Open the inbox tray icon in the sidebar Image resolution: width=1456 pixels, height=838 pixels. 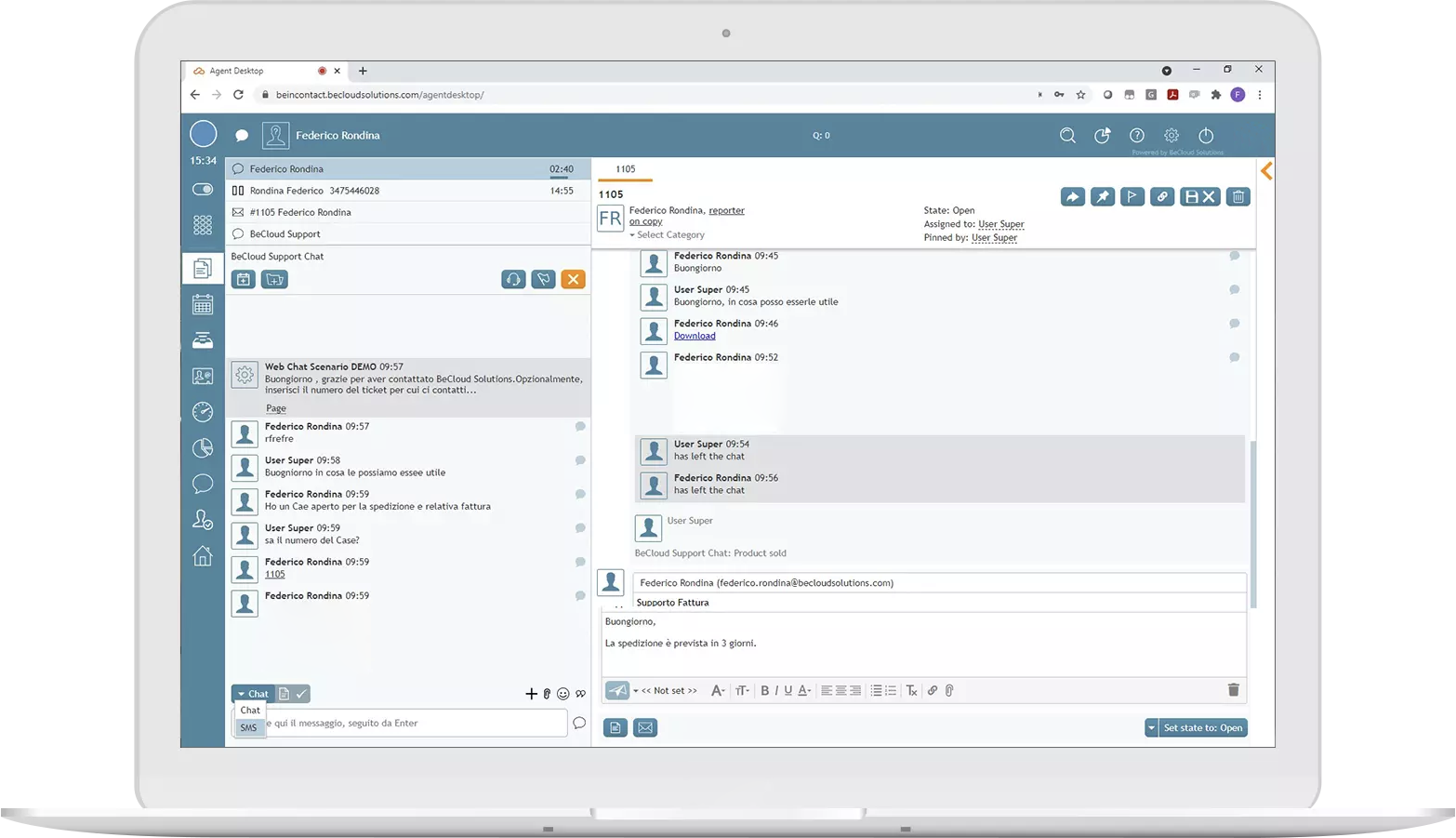tap(203, 340)
